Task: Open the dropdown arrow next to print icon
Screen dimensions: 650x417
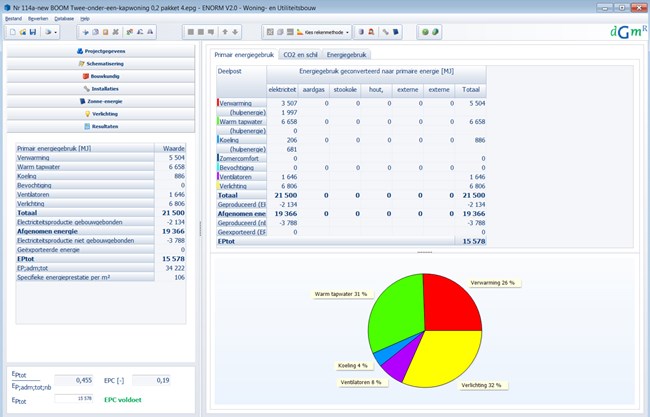Action: pos(56,32)
